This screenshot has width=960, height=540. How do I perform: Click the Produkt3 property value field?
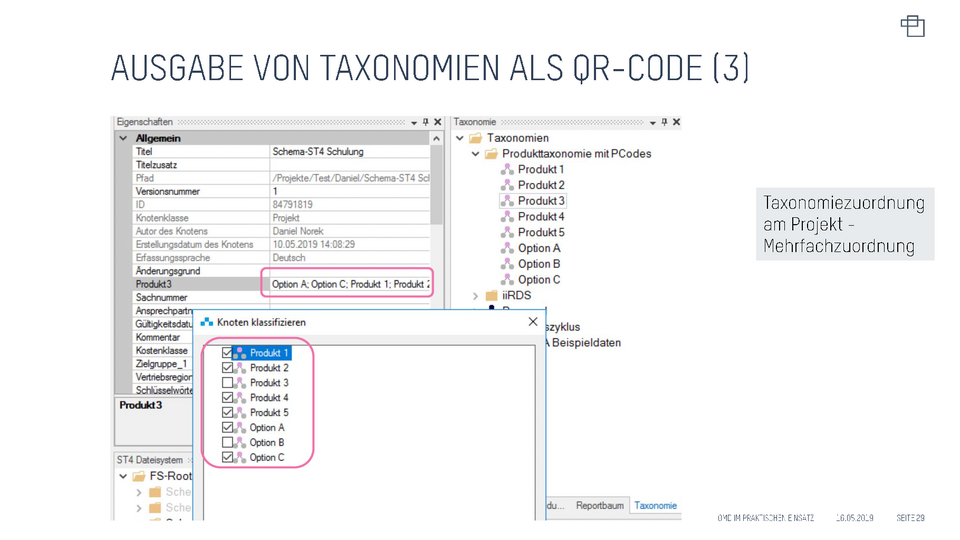point(348,284)
